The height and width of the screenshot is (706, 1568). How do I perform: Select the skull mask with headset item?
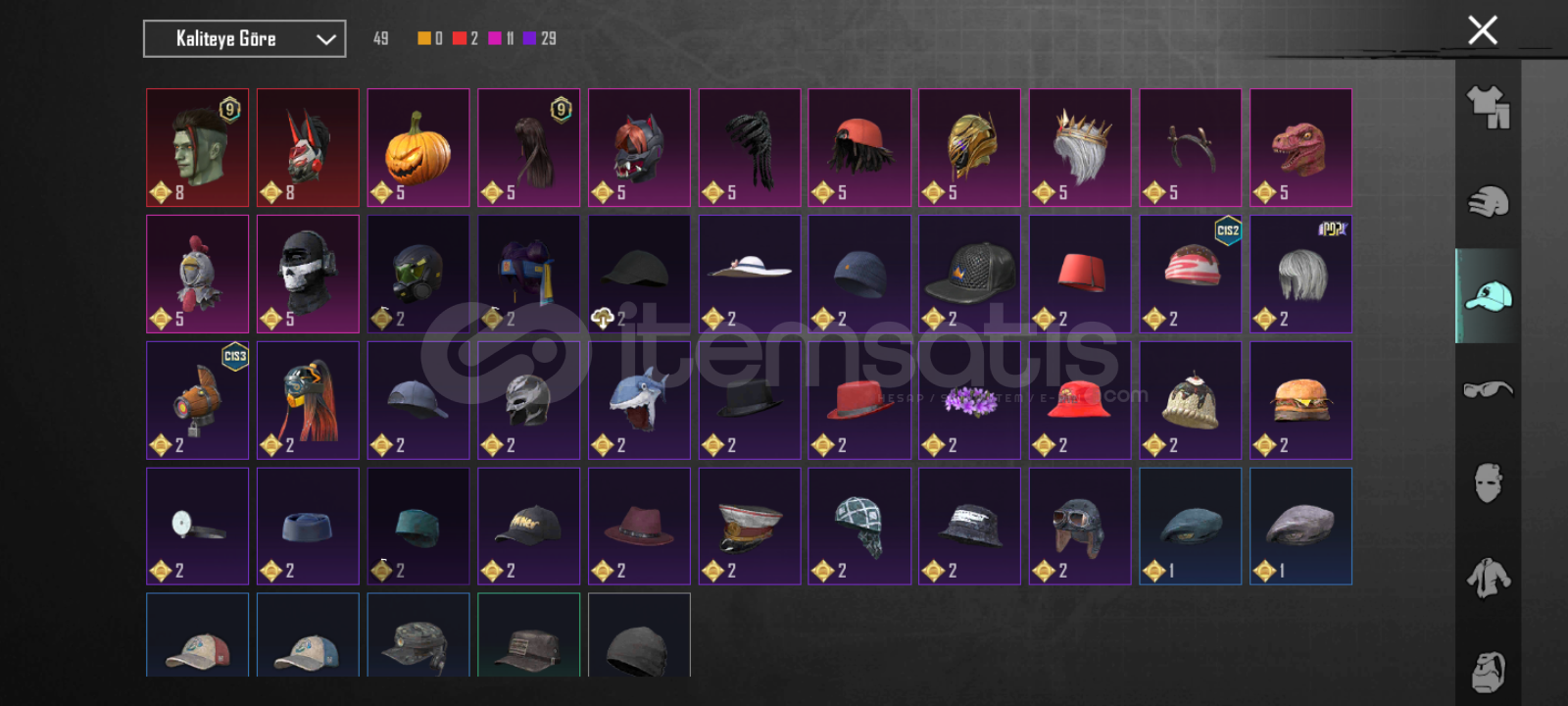point(308,274)
